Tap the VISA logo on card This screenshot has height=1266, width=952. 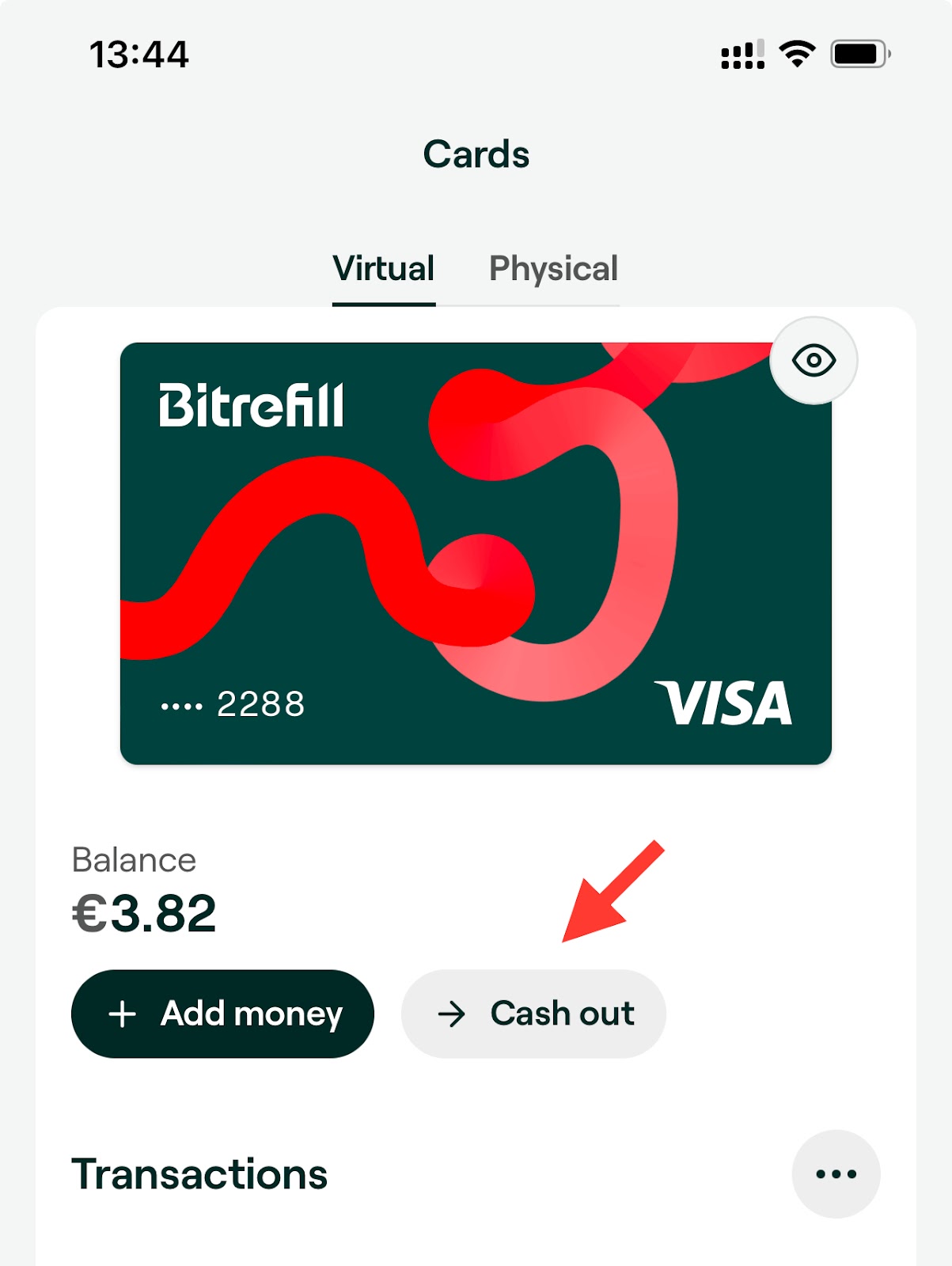(x=723, y=703)
